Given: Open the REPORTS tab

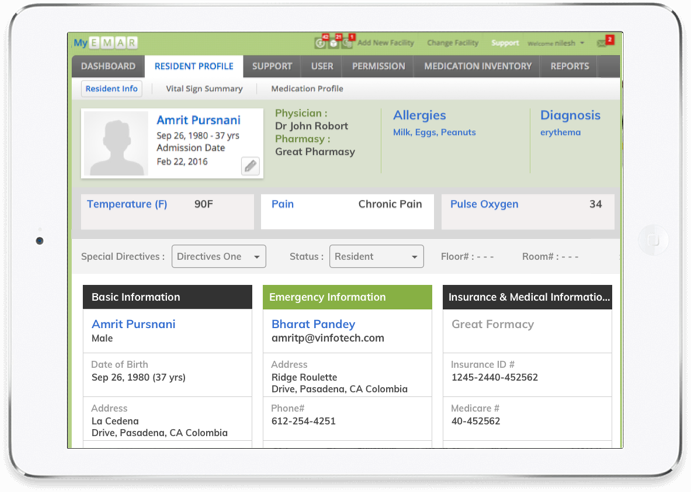Looking at the screenshot, I should pos(569,66).
